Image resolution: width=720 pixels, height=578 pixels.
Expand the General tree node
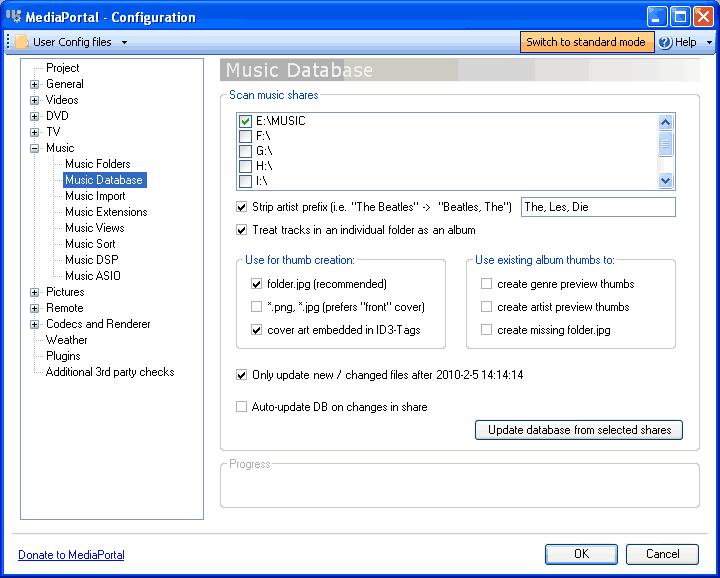[x=34, y=84]
